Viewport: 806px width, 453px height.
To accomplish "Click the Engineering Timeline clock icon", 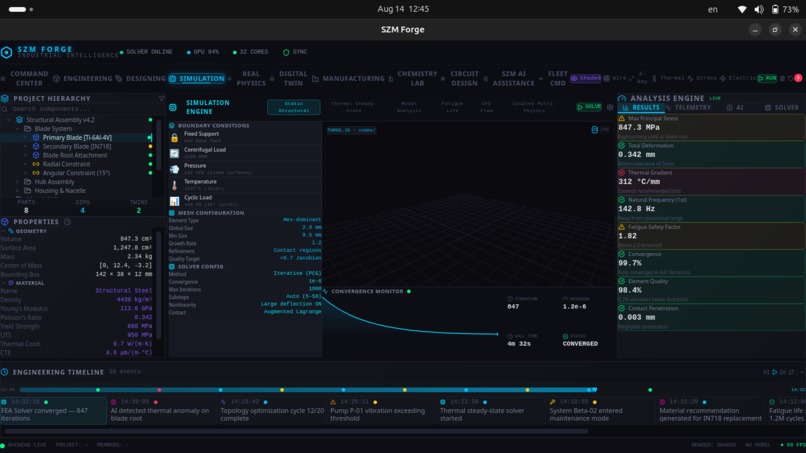I will [x=5, y=372].
